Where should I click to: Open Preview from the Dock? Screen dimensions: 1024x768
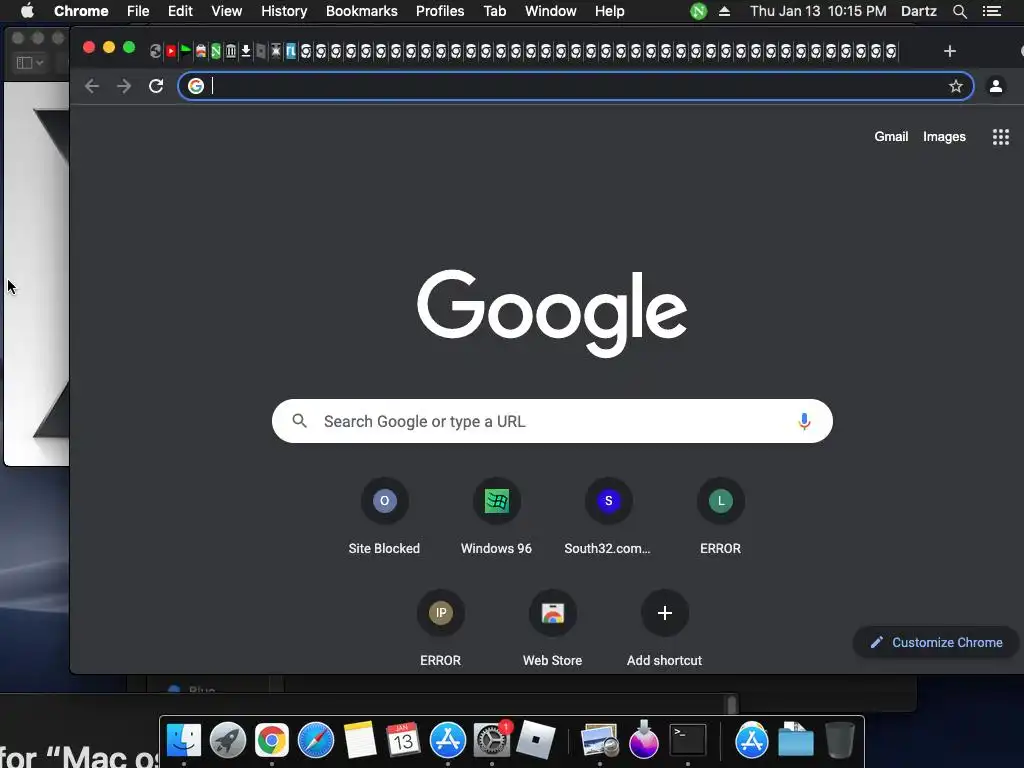tap(600, 741)
